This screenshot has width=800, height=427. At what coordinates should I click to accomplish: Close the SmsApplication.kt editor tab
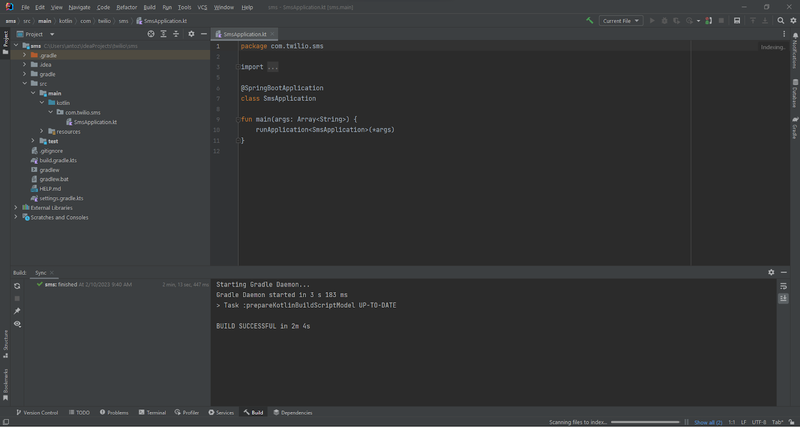274,33
